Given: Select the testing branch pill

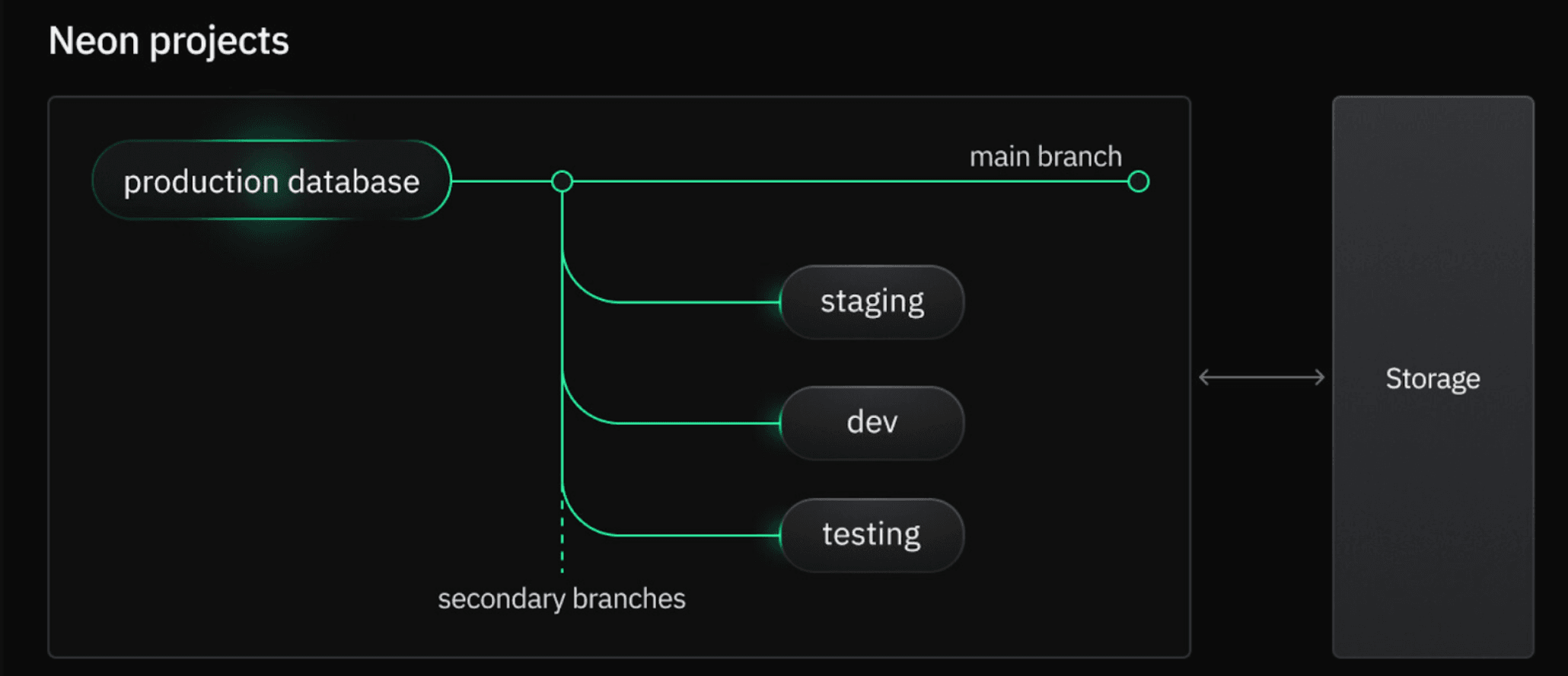Looking at the screenshot, I should click(872, 535).
